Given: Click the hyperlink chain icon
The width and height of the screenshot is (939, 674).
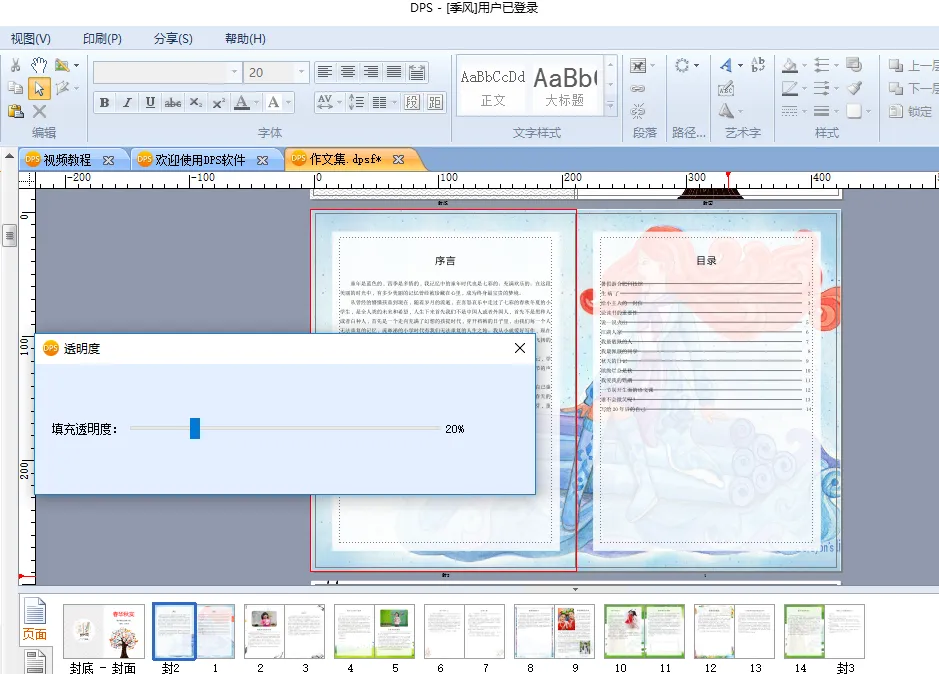Looking at the screenshot, I should 638,88.
